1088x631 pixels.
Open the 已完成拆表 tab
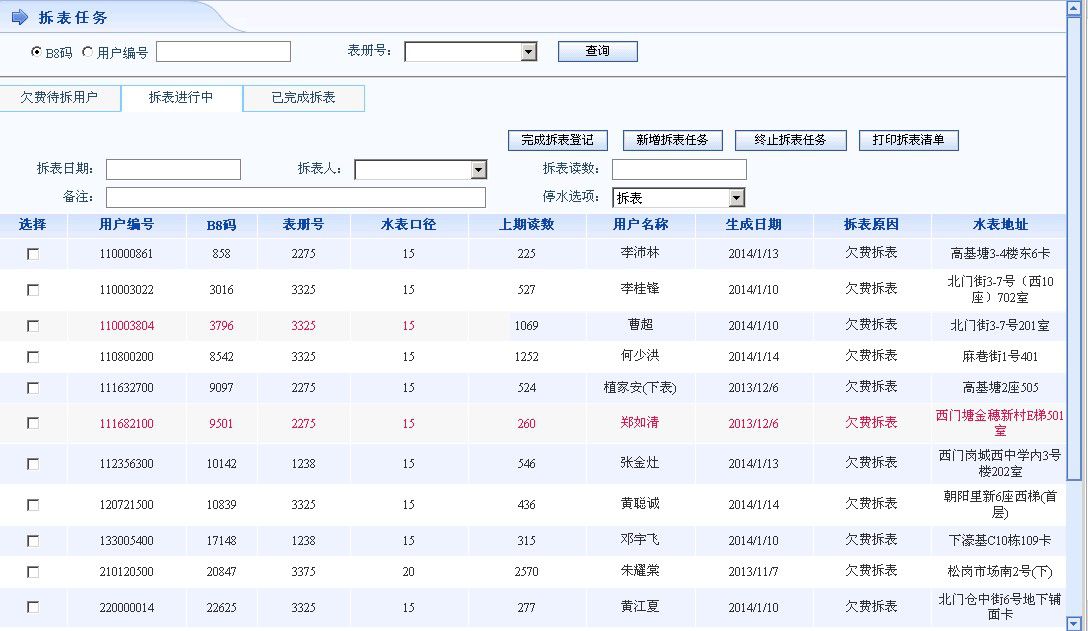(x=303, y=98)
